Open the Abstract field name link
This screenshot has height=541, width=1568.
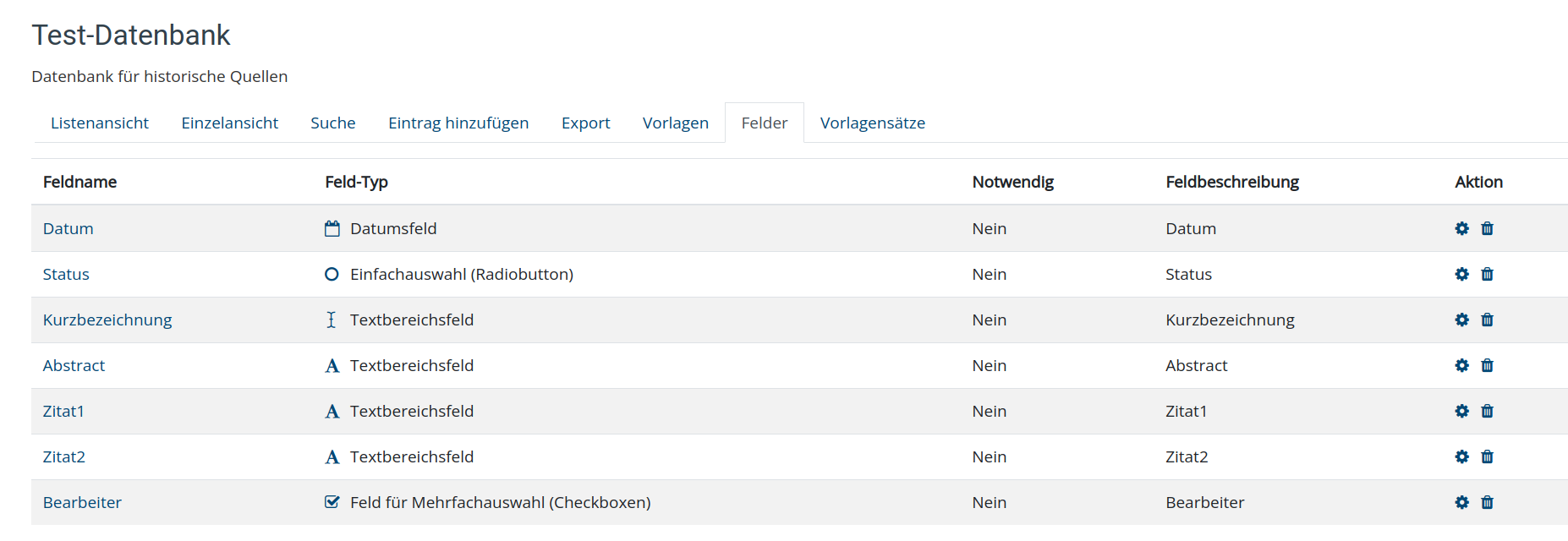74,365
